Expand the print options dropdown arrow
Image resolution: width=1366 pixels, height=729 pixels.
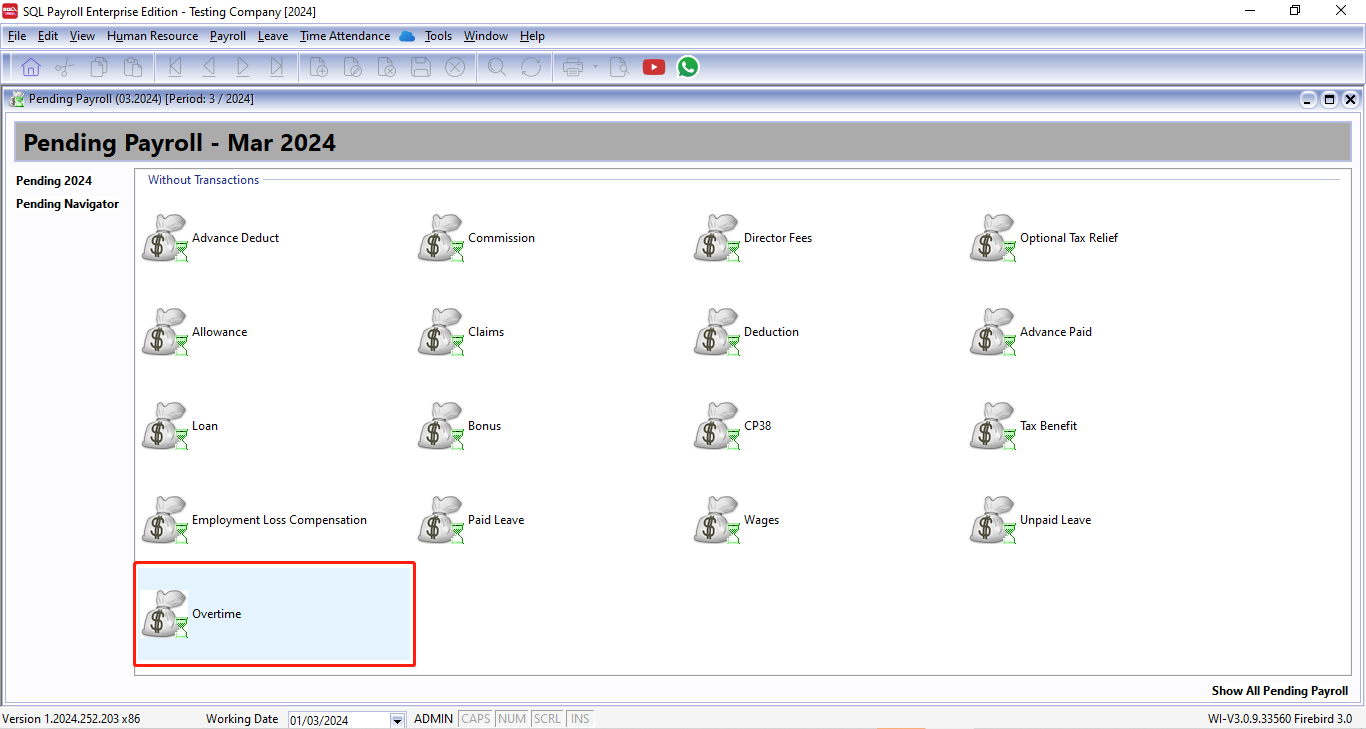(595, 67)
